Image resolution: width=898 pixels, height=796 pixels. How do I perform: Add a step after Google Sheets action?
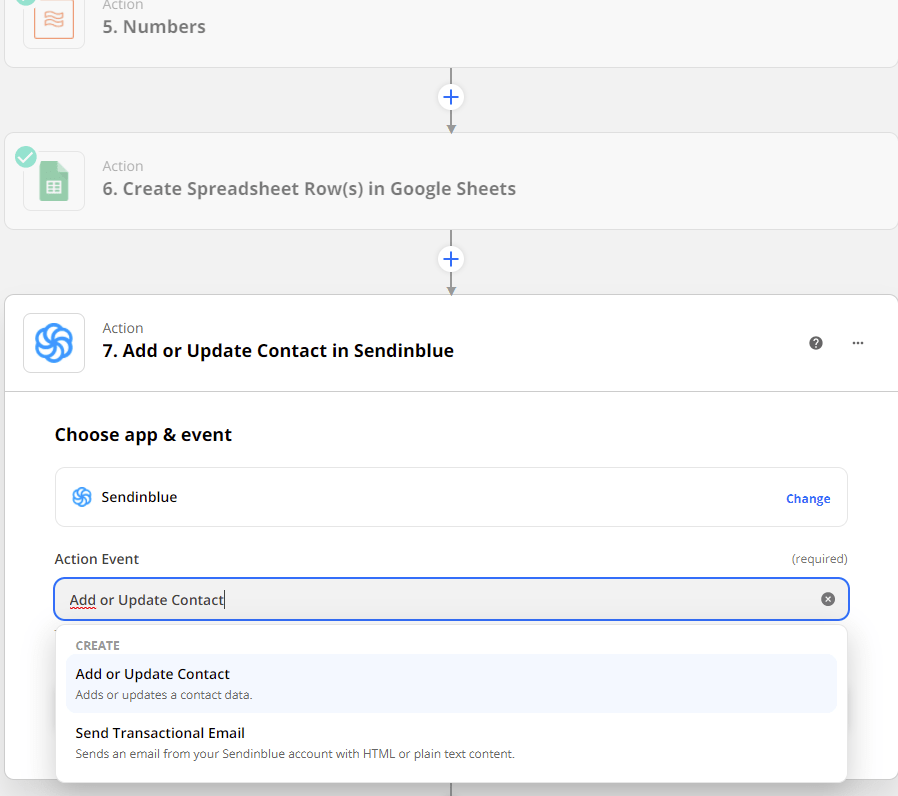451,259
